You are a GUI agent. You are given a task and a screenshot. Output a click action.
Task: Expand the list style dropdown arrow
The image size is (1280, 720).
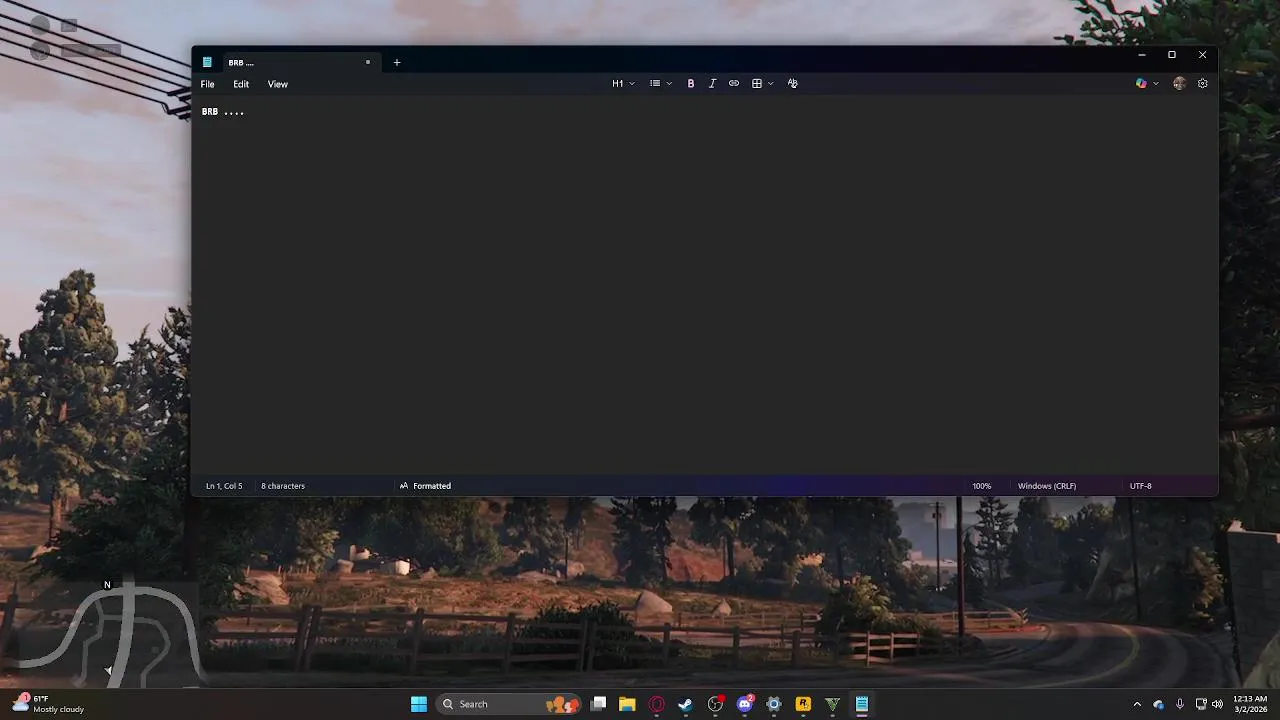coord(669,84)
